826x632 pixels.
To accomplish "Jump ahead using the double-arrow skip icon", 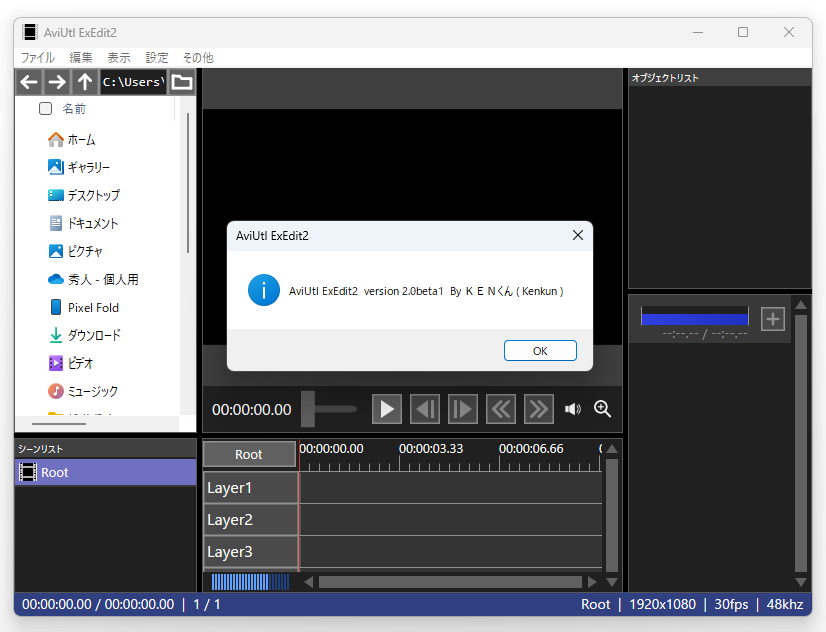I will point(538,408).
